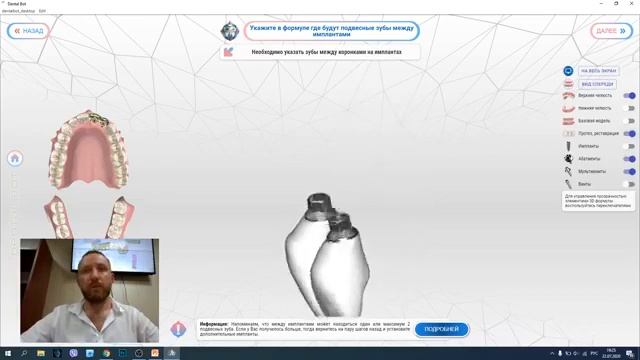Click the abutments icon
640x360 pixels.
(568, 159)
